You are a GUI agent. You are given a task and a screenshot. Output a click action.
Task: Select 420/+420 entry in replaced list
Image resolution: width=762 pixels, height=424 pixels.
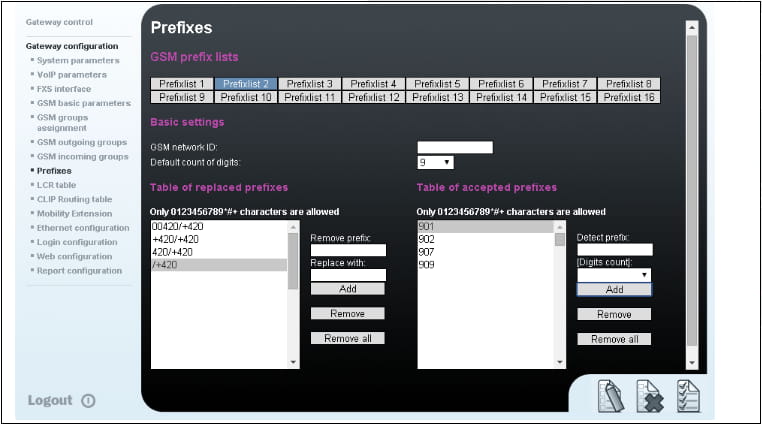pos(219,252)
